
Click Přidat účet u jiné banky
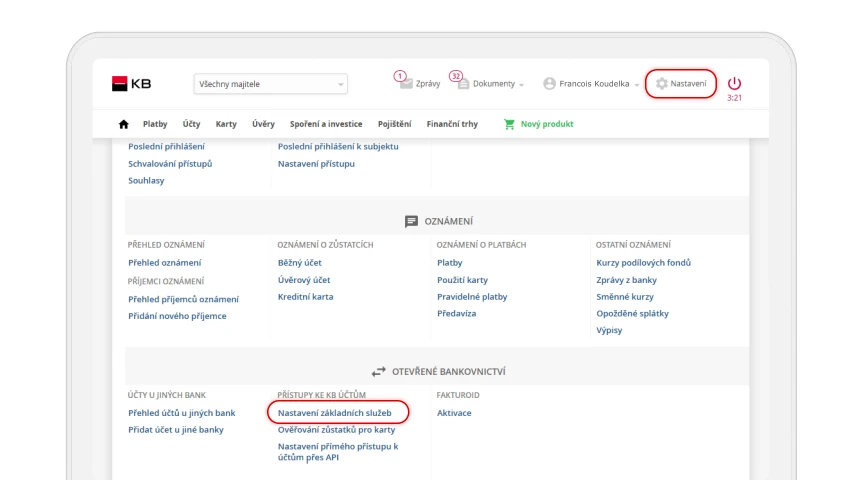coord(176,430)
